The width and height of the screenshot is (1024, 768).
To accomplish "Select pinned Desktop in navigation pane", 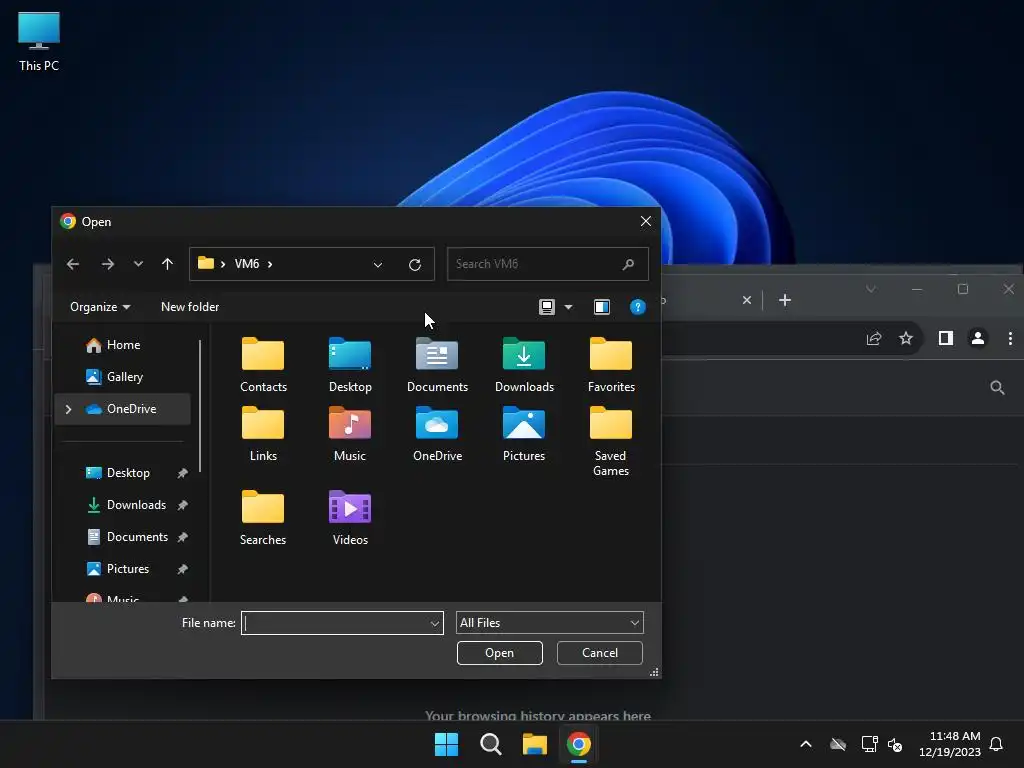I will (x=123, y=473).
